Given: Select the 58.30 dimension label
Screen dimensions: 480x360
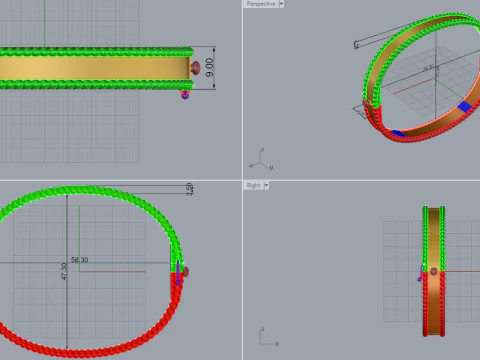Looking at the screenshot, I should (80, 260).
